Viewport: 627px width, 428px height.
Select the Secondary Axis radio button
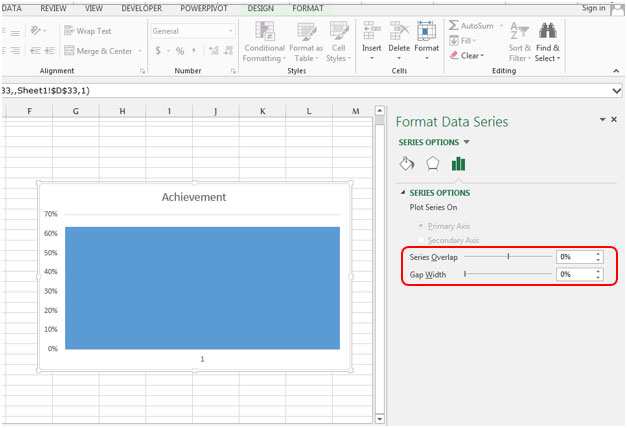[421, 240]
